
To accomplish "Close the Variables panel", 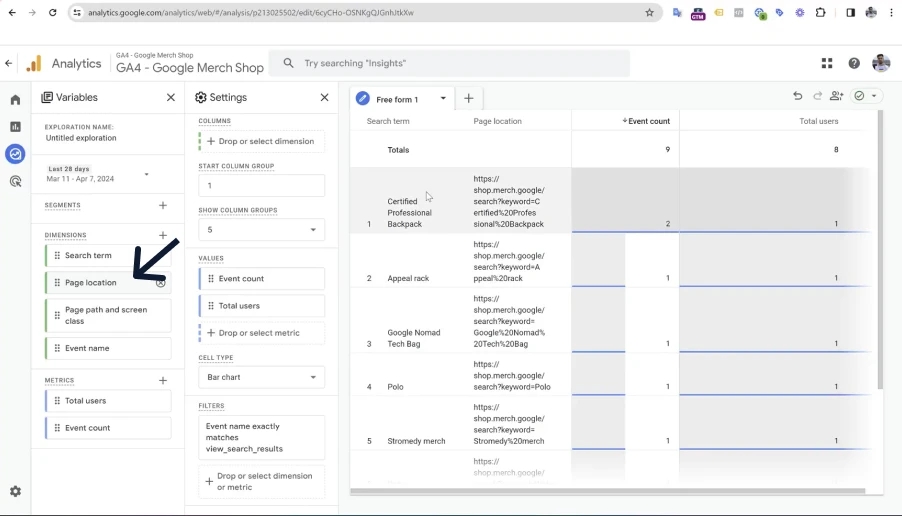I will pos(171,97).
